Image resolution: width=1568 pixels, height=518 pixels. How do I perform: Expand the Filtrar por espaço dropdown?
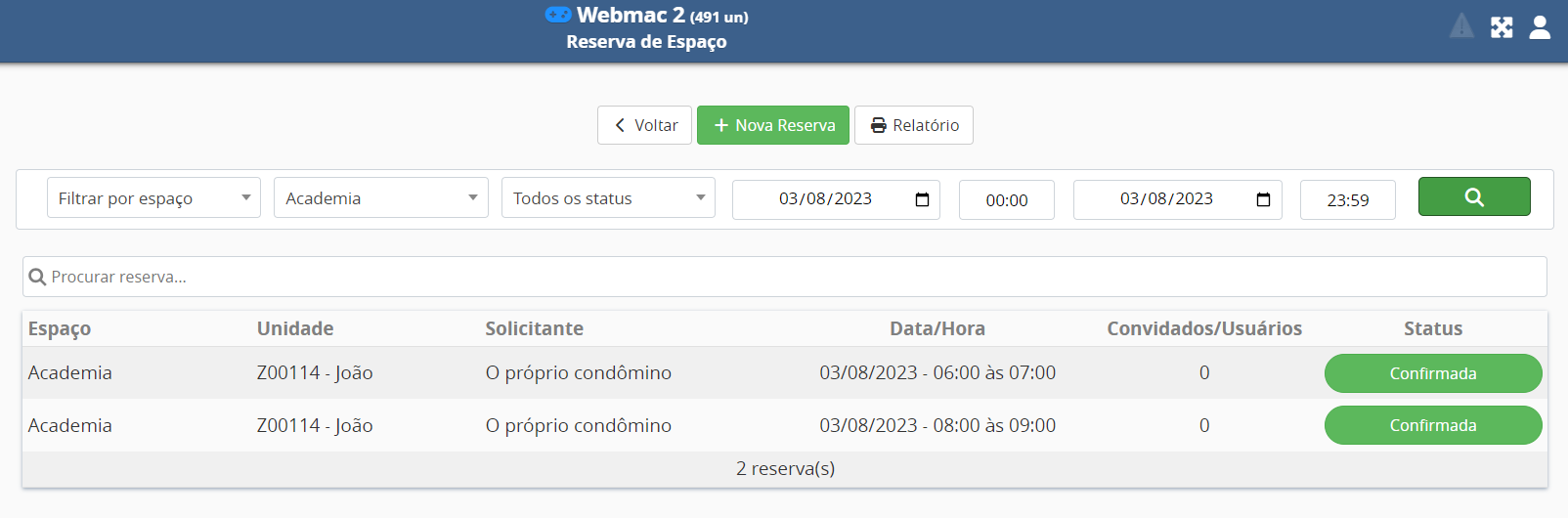pos(153,198)
